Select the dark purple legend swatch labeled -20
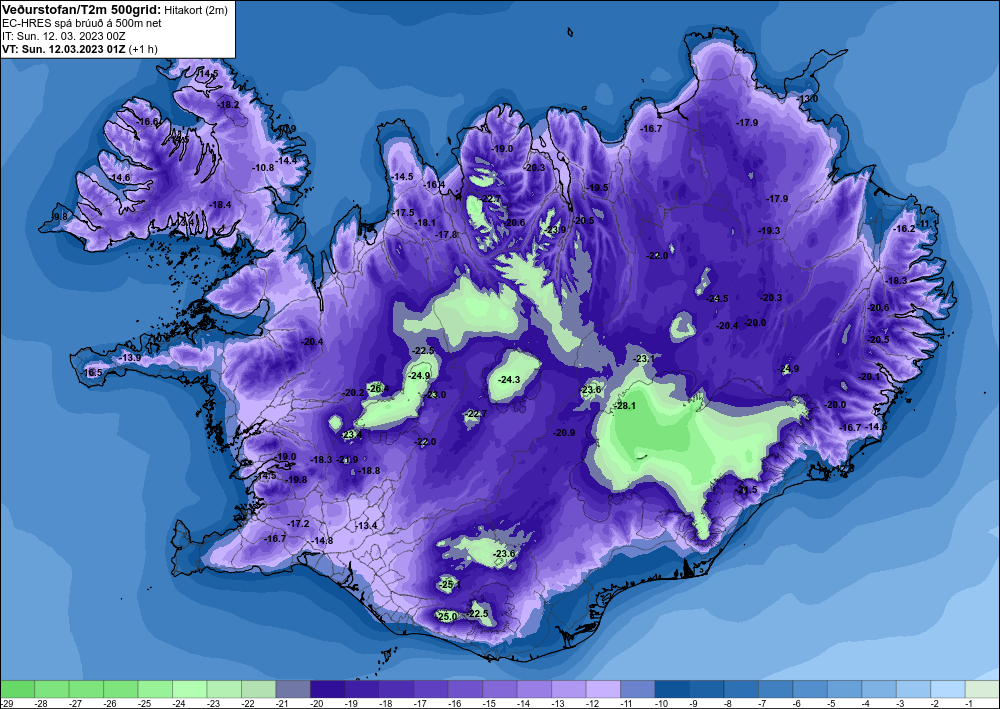The height and width of the screenshot is (709, 1000). (x=327, y=689)
